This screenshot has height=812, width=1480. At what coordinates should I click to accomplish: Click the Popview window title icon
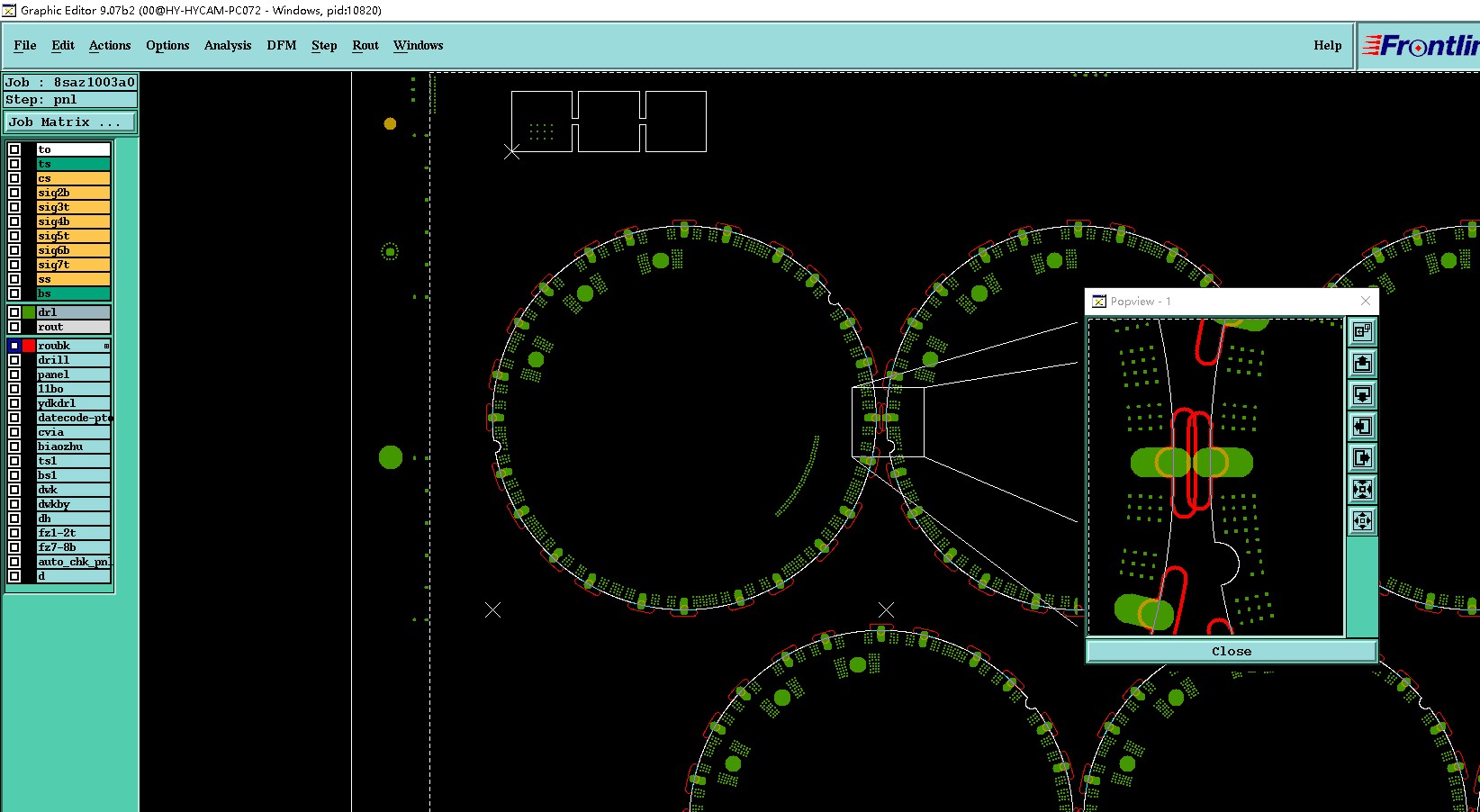(x=1099, y=302)
